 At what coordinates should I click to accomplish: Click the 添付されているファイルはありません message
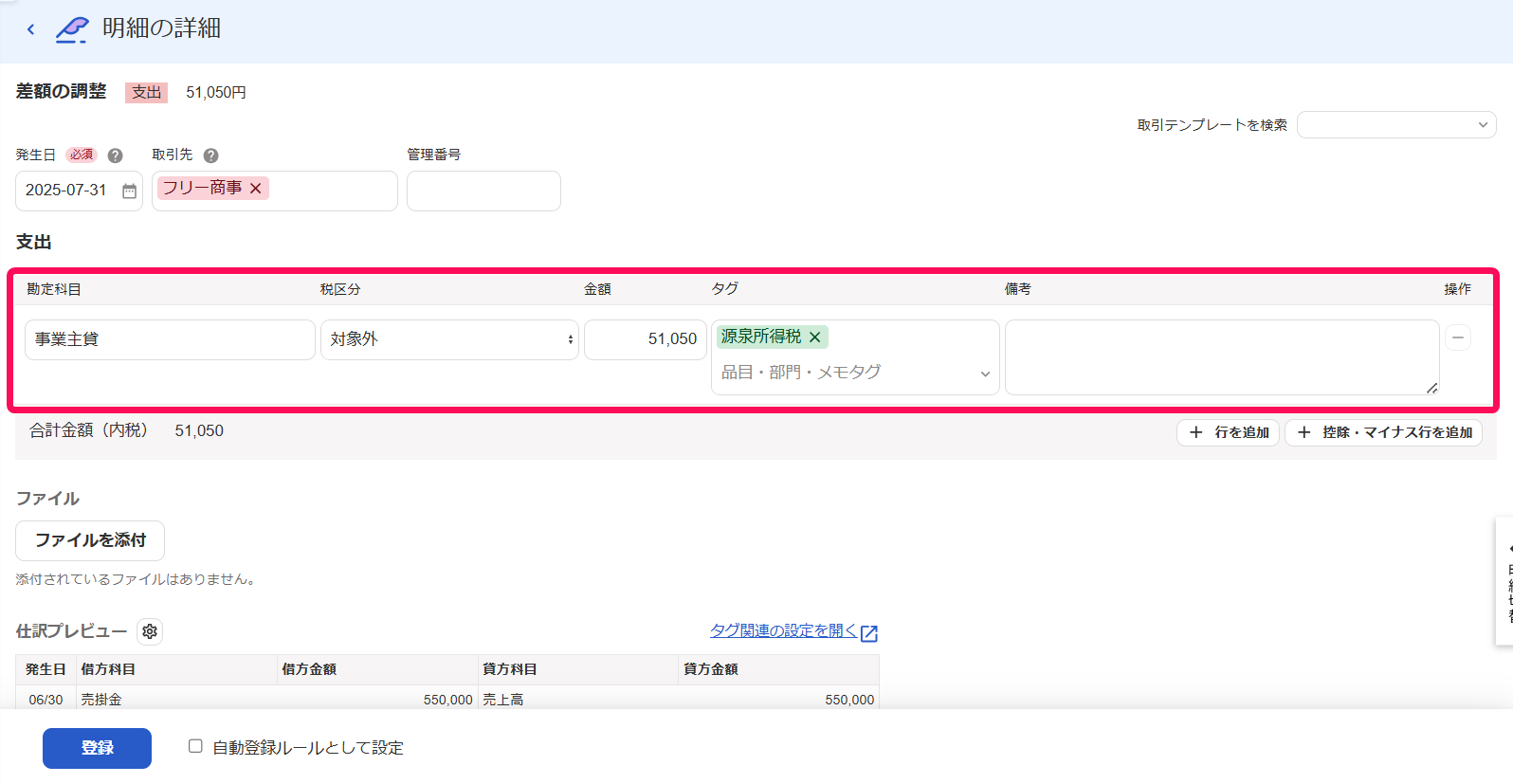pyautogui.click(x=137, y=579)
